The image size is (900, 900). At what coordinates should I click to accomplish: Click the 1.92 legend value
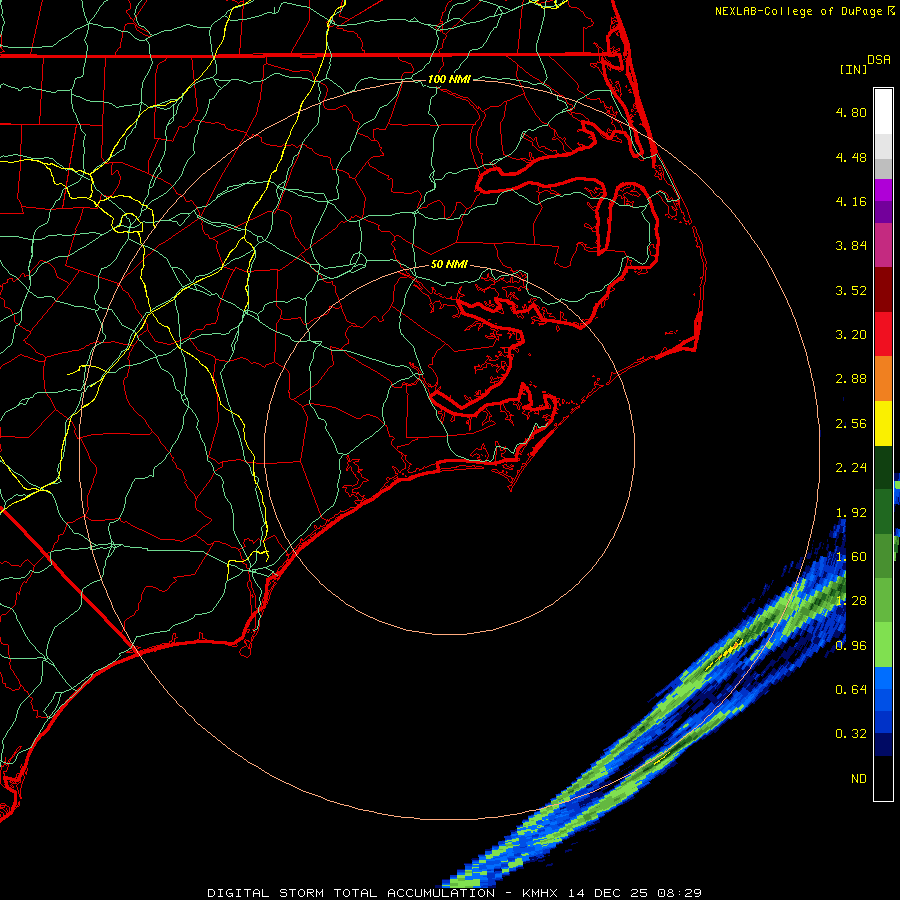[851, 513]
